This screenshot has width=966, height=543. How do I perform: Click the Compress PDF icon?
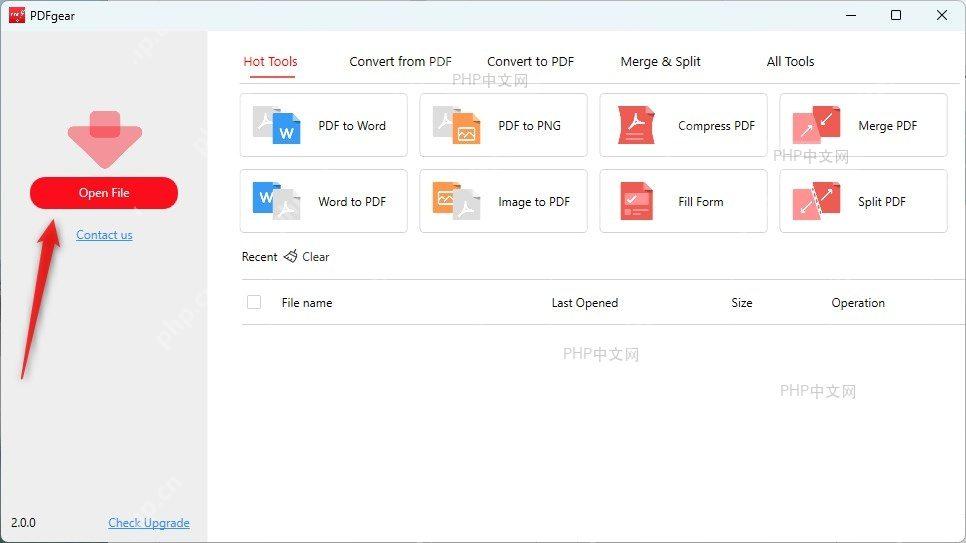click(x=636, y=125)
